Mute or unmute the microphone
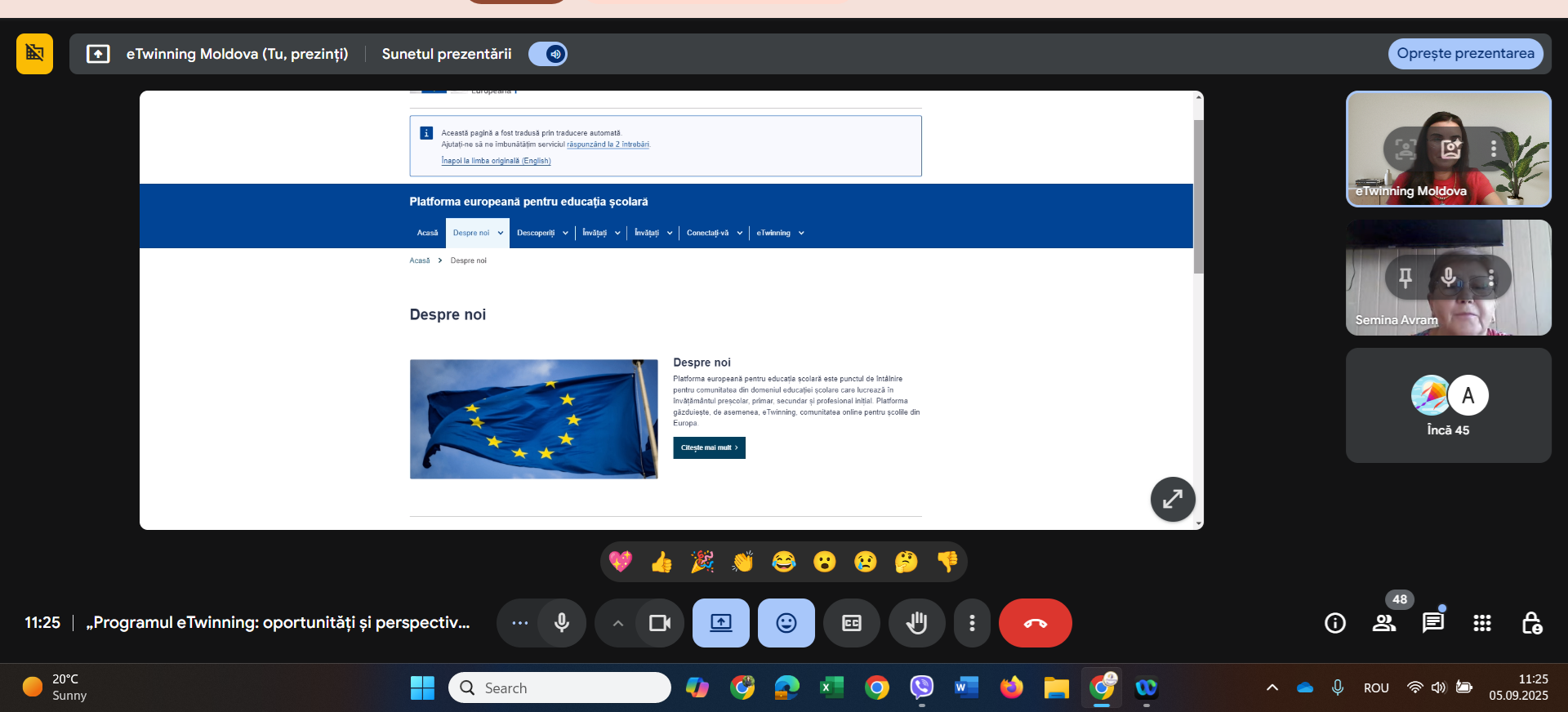 pos(562,623)
